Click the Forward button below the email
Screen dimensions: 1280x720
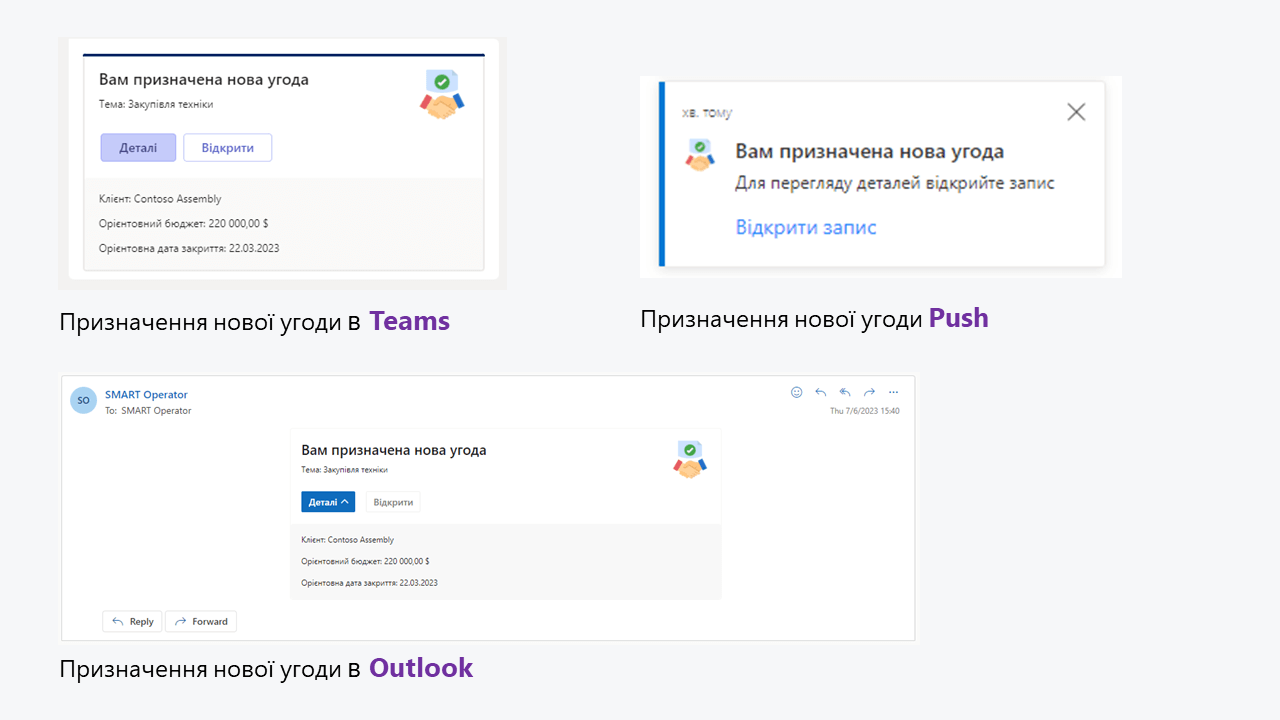201,621
